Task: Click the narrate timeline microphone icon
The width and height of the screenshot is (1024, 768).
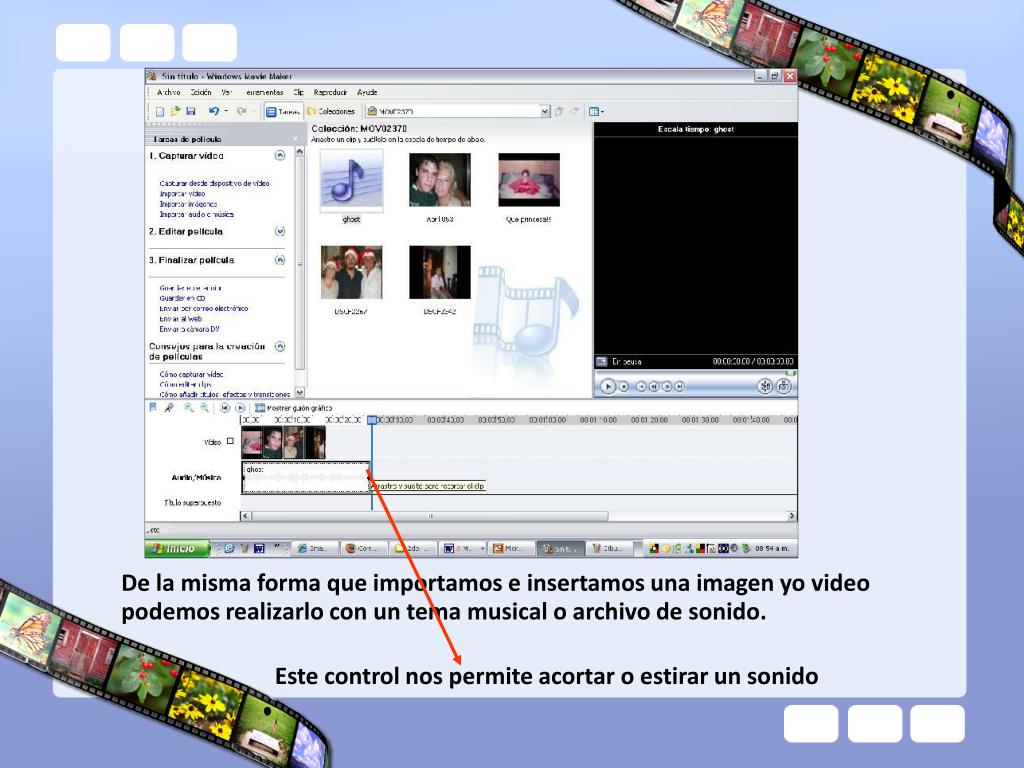Action: coord(168,408)
